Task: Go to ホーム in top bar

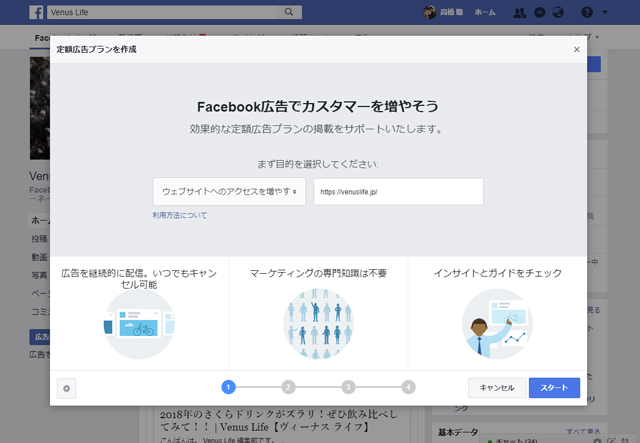Action: pos(485,12)
